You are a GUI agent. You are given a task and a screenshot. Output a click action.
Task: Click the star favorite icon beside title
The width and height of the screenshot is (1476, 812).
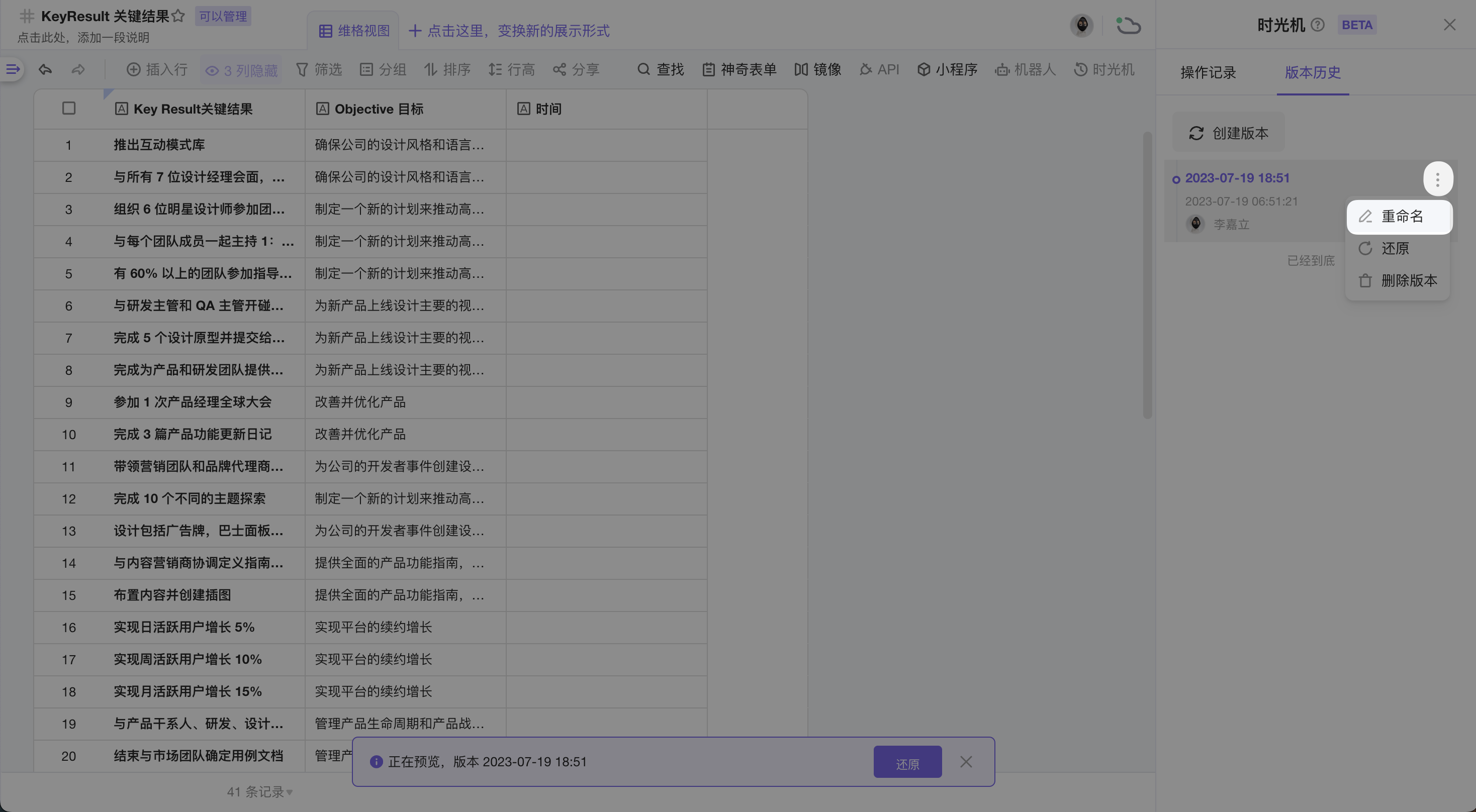pos(178,16)
